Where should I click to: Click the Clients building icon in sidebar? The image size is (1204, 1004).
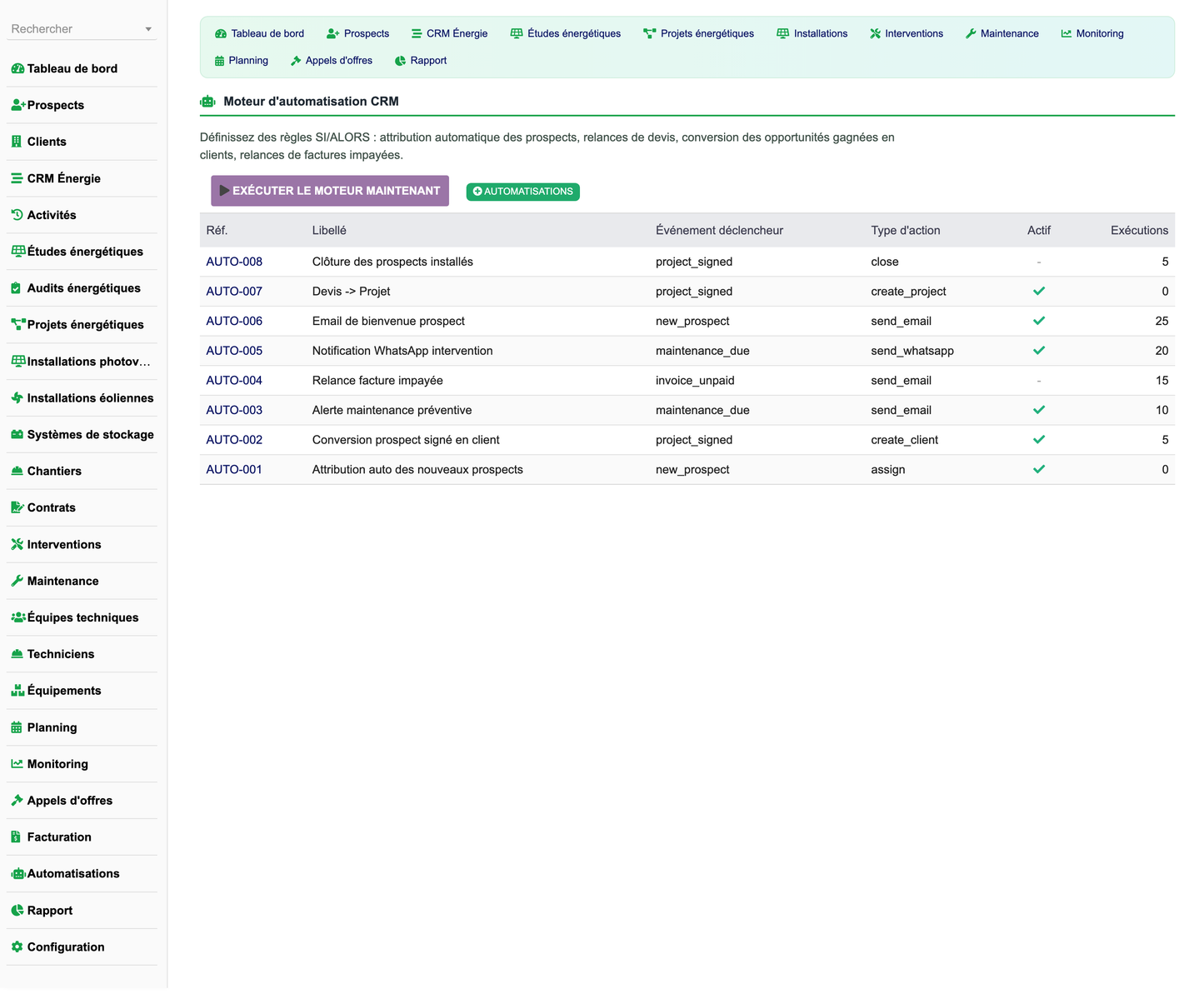16,142
